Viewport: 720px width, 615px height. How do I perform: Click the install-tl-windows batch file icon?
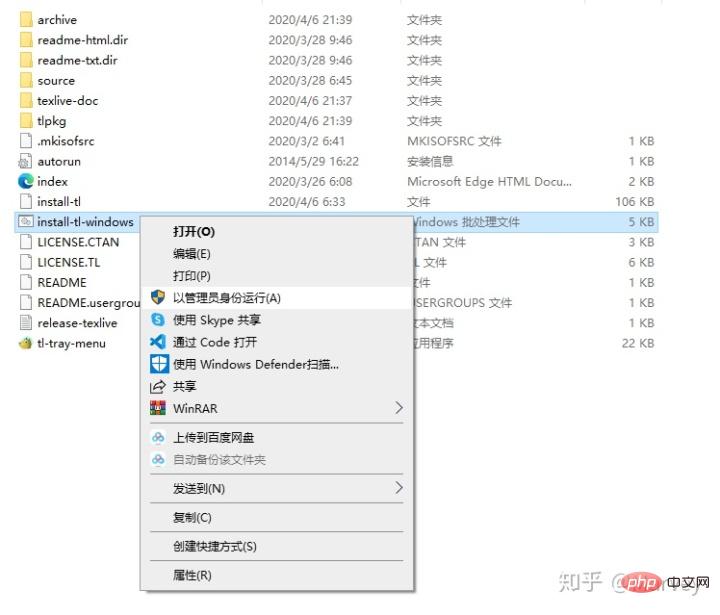click(x=26, y=222)
